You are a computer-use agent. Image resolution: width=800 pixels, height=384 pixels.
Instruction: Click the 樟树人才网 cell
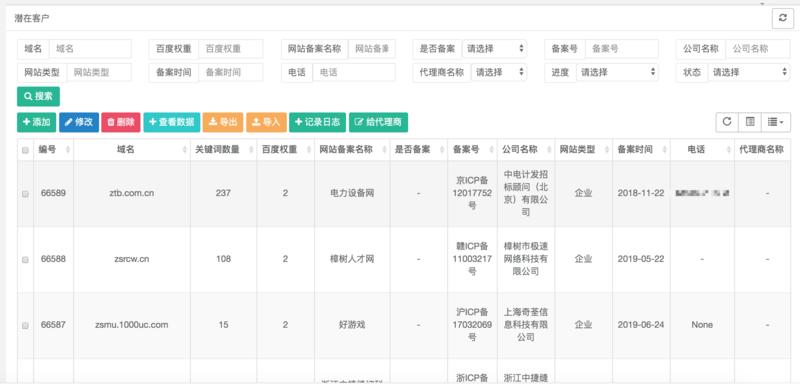[352, 259]
